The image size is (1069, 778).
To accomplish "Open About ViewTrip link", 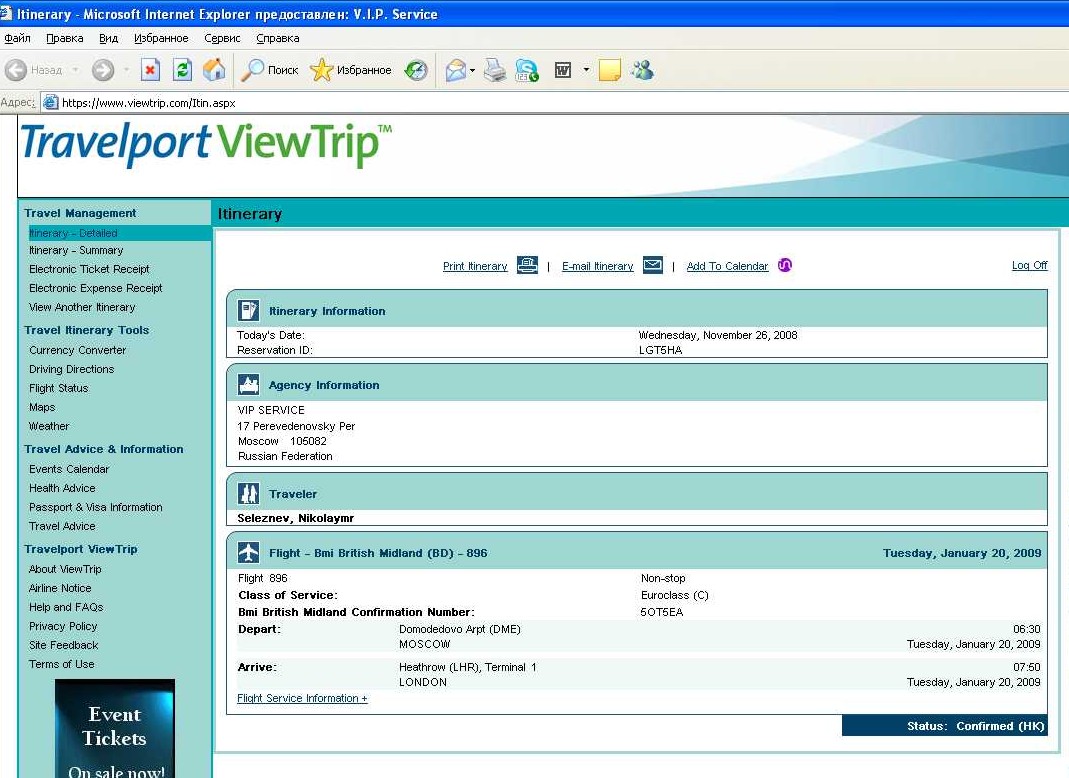I will (x=65, y=569).
